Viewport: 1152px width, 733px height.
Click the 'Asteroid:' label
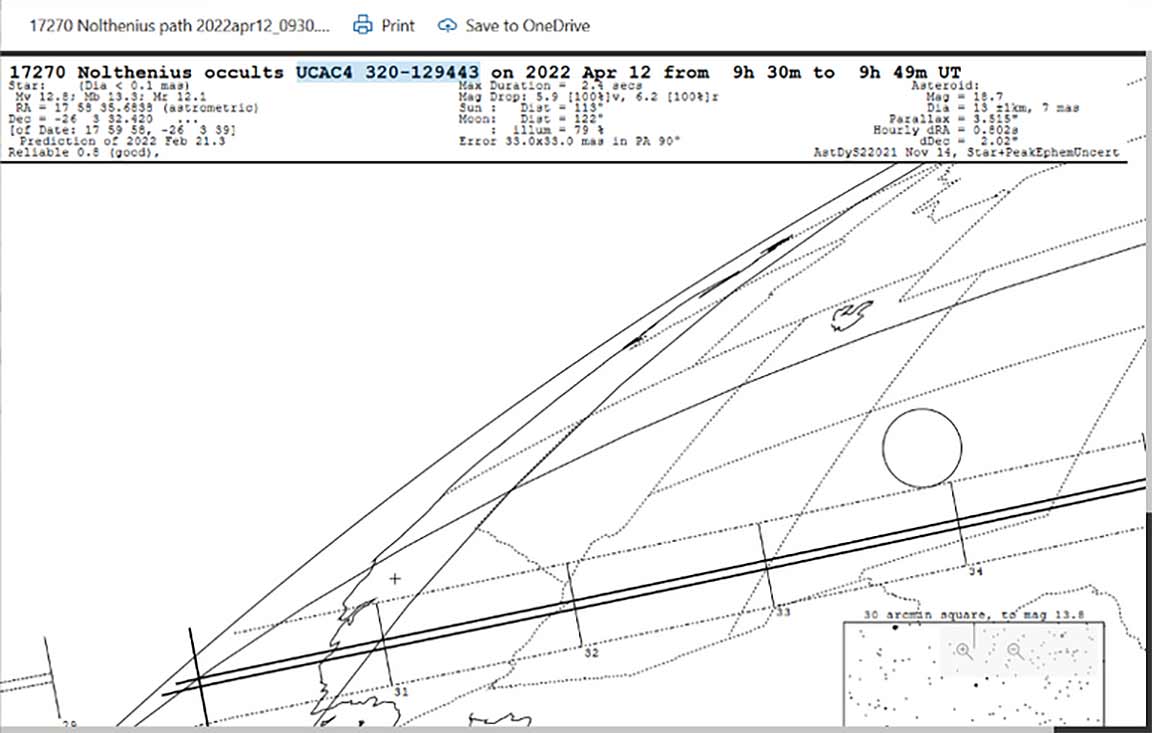[x=945, y=86]
